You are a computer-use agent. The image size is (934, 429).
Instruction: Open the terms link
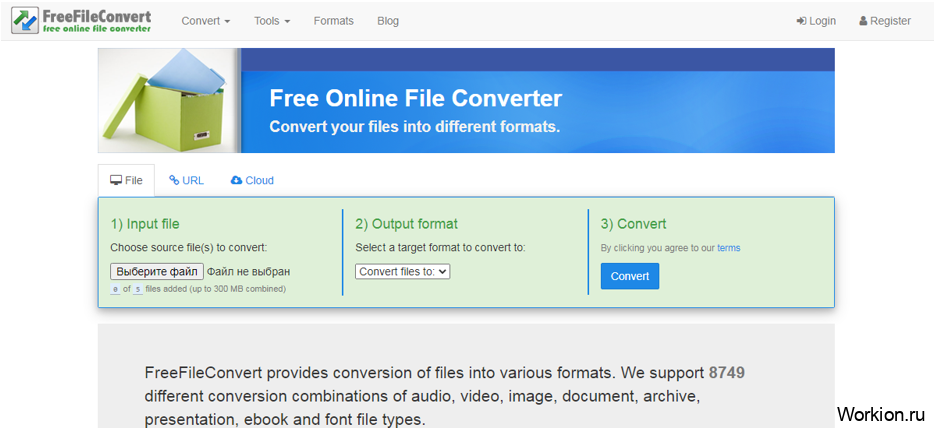pos(728,248)
